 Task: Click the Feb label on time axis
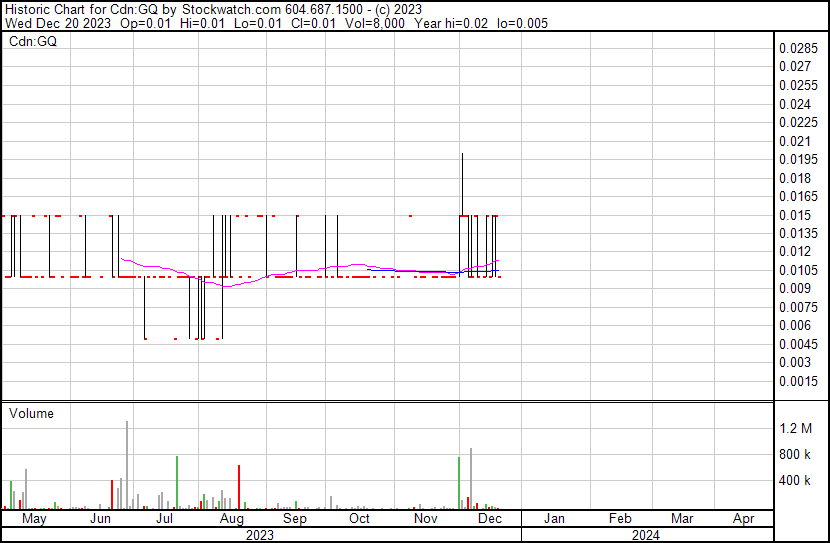(x=619, y=519)
